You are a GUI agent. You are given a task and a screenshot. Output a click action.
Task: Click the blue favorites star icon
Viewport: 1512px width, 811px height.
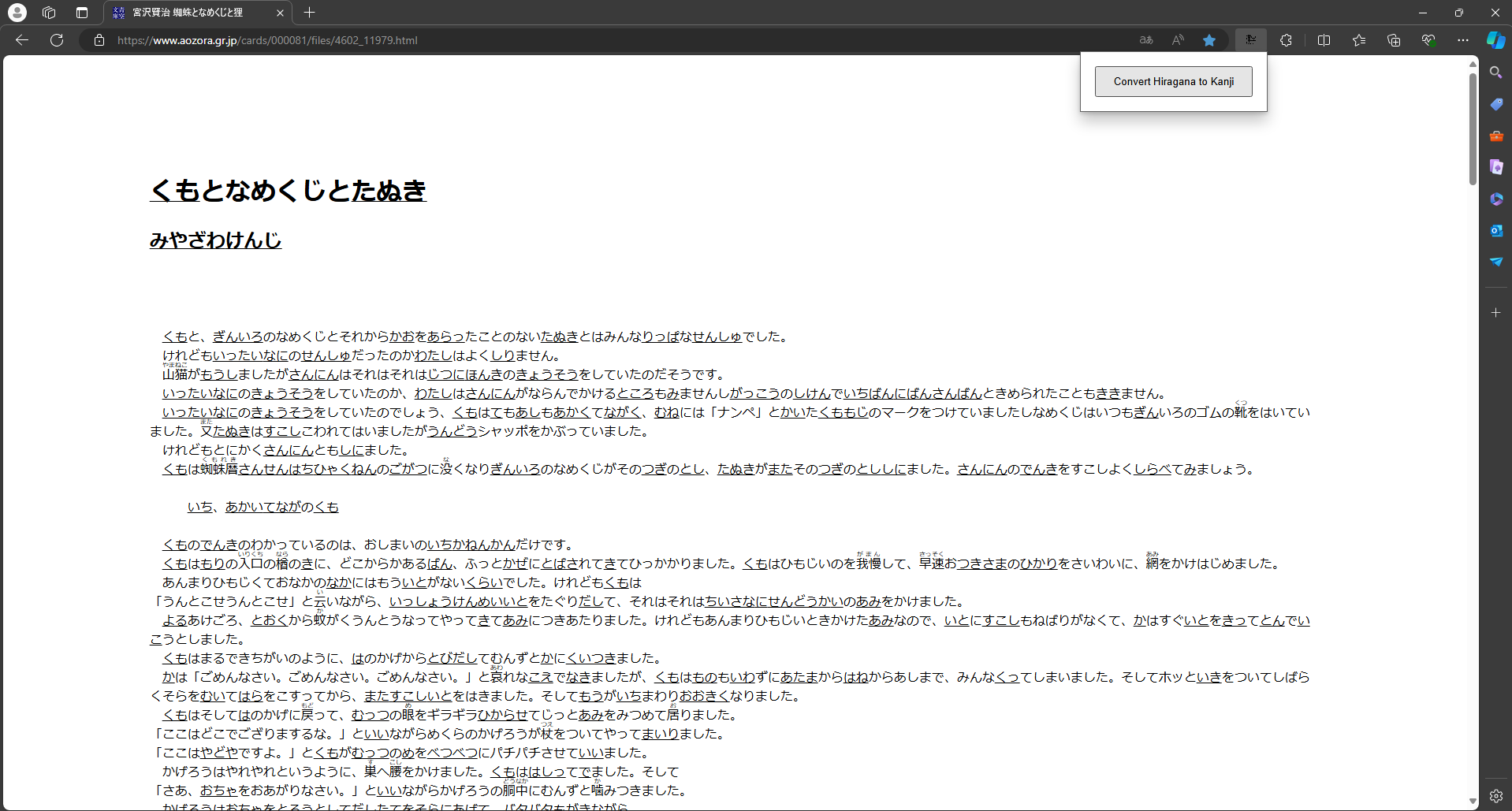pos(1208,40)
